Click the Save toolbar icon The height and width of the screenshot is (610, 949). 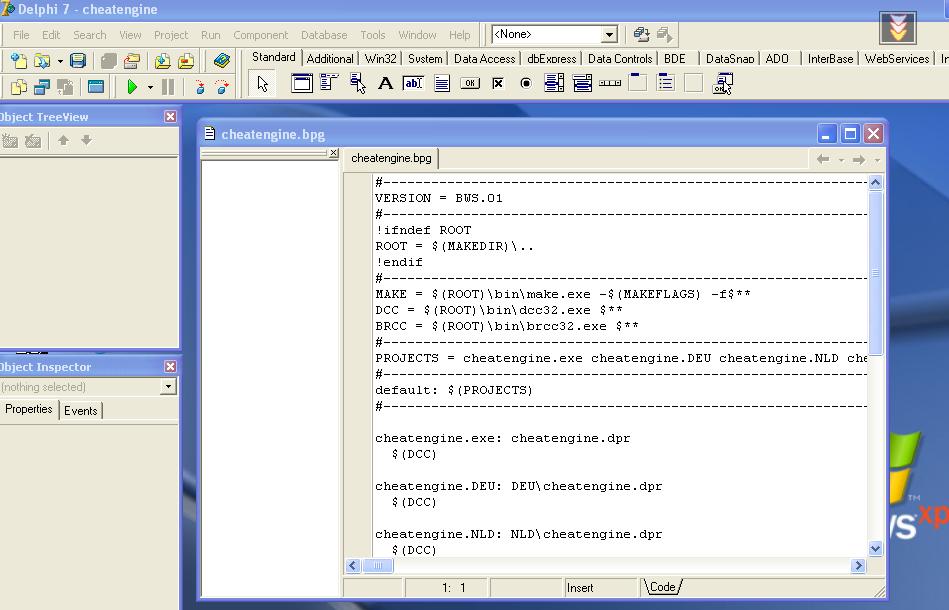coord(77,61)
